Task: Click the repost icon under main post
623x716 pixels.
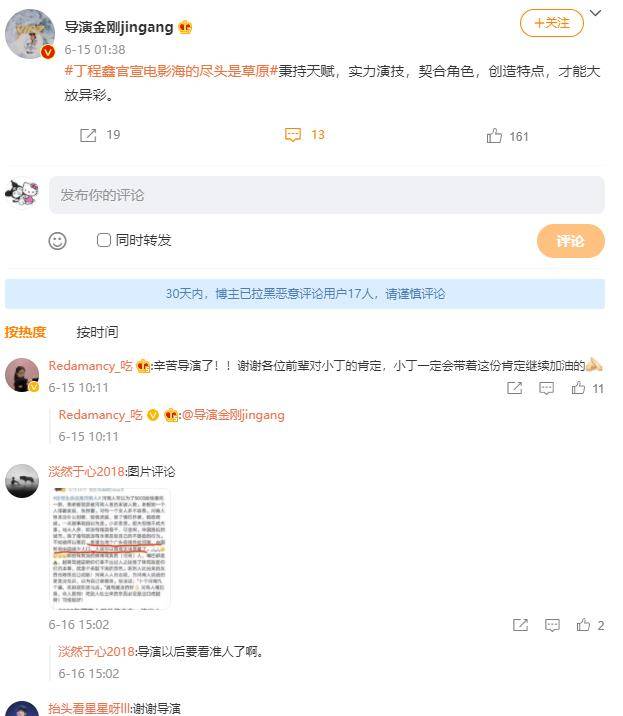Action: click(x=88, y=135)
